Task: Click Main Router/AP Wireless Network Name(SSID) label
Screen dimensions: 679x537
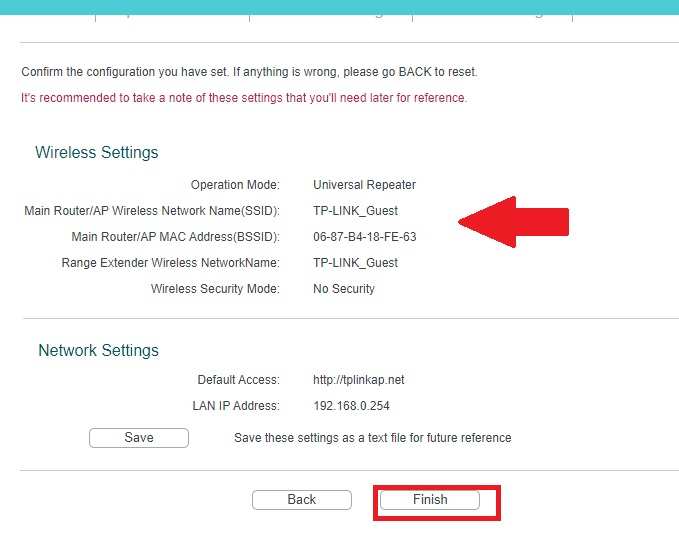Action: pos(152,211)
